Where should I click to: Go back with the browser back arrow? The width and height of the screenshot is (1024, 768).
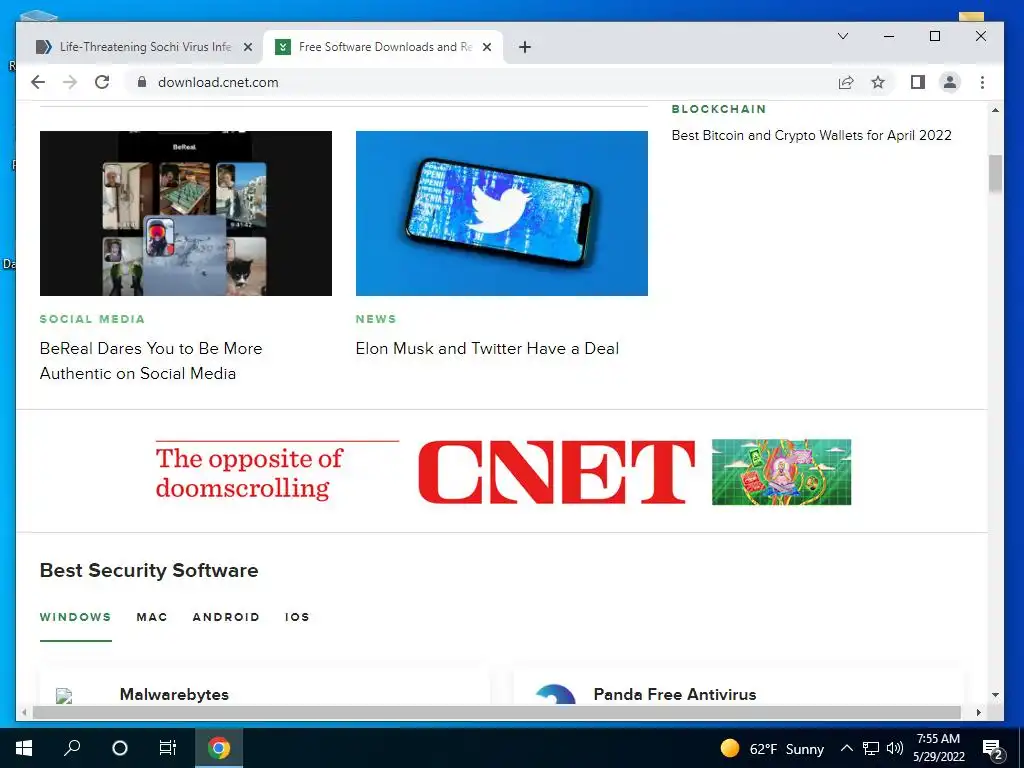pos(38,82)
